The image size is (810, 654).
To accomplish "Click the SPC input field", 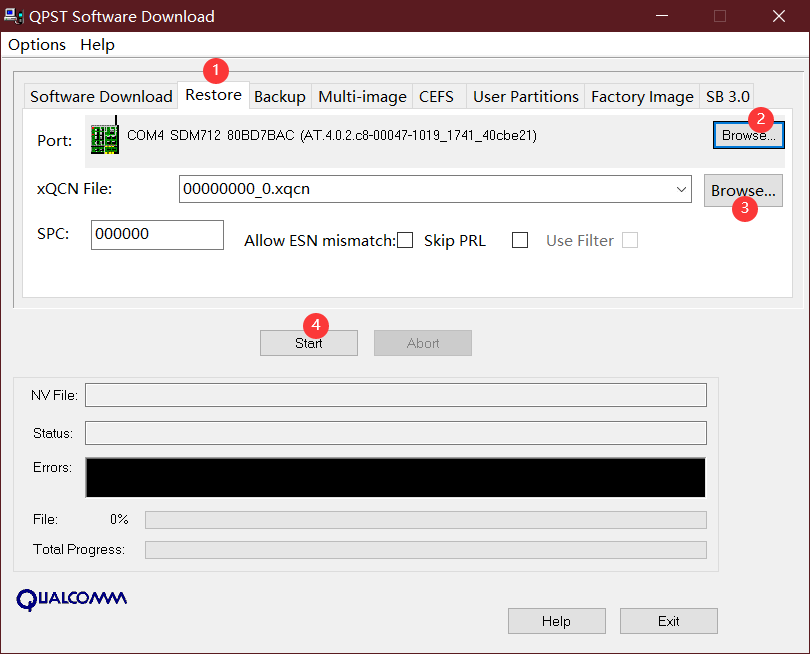I will (x=157, y=235).
